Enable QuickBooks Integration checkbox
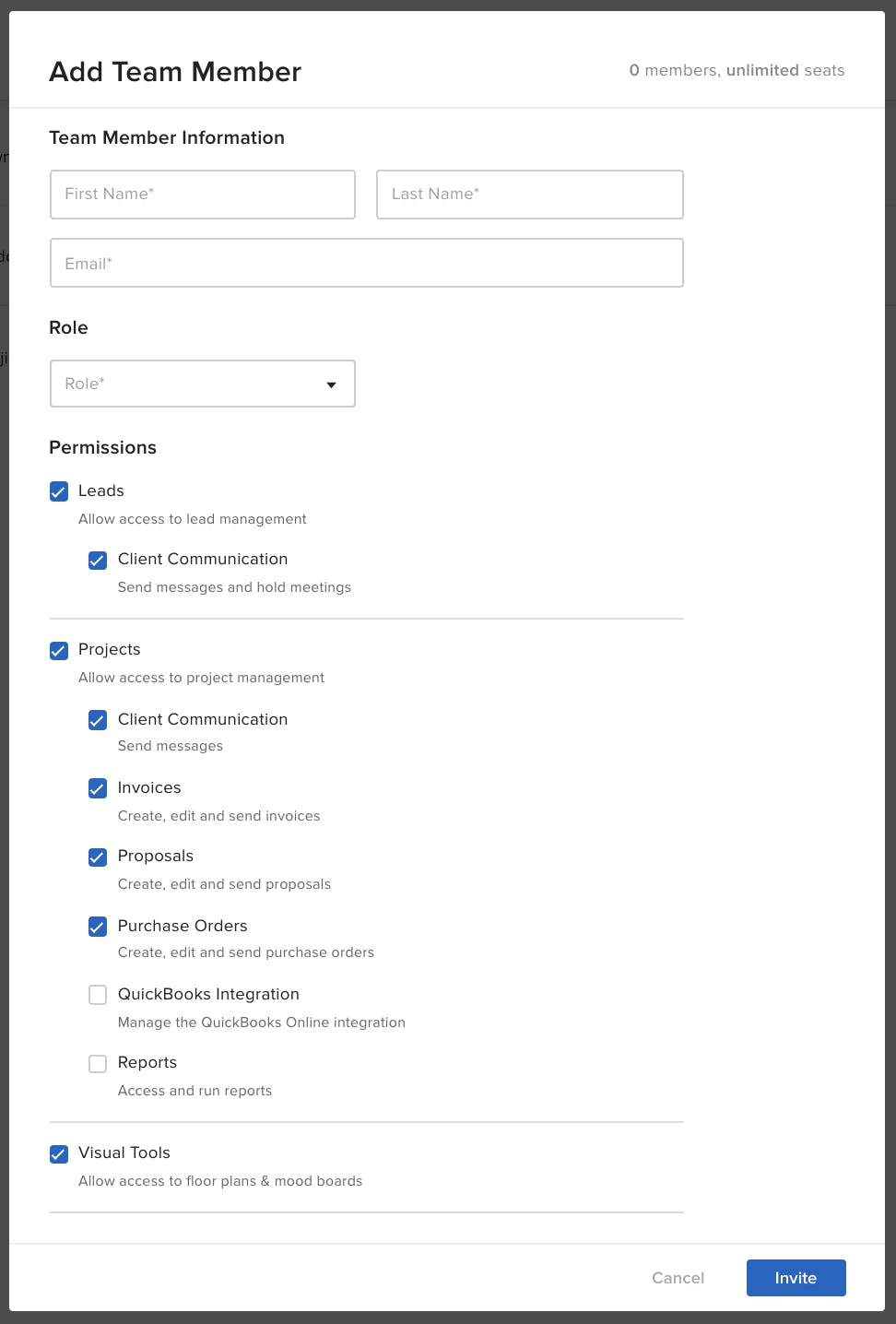This screenshot has width=896, height=1324. pos(98,995)
